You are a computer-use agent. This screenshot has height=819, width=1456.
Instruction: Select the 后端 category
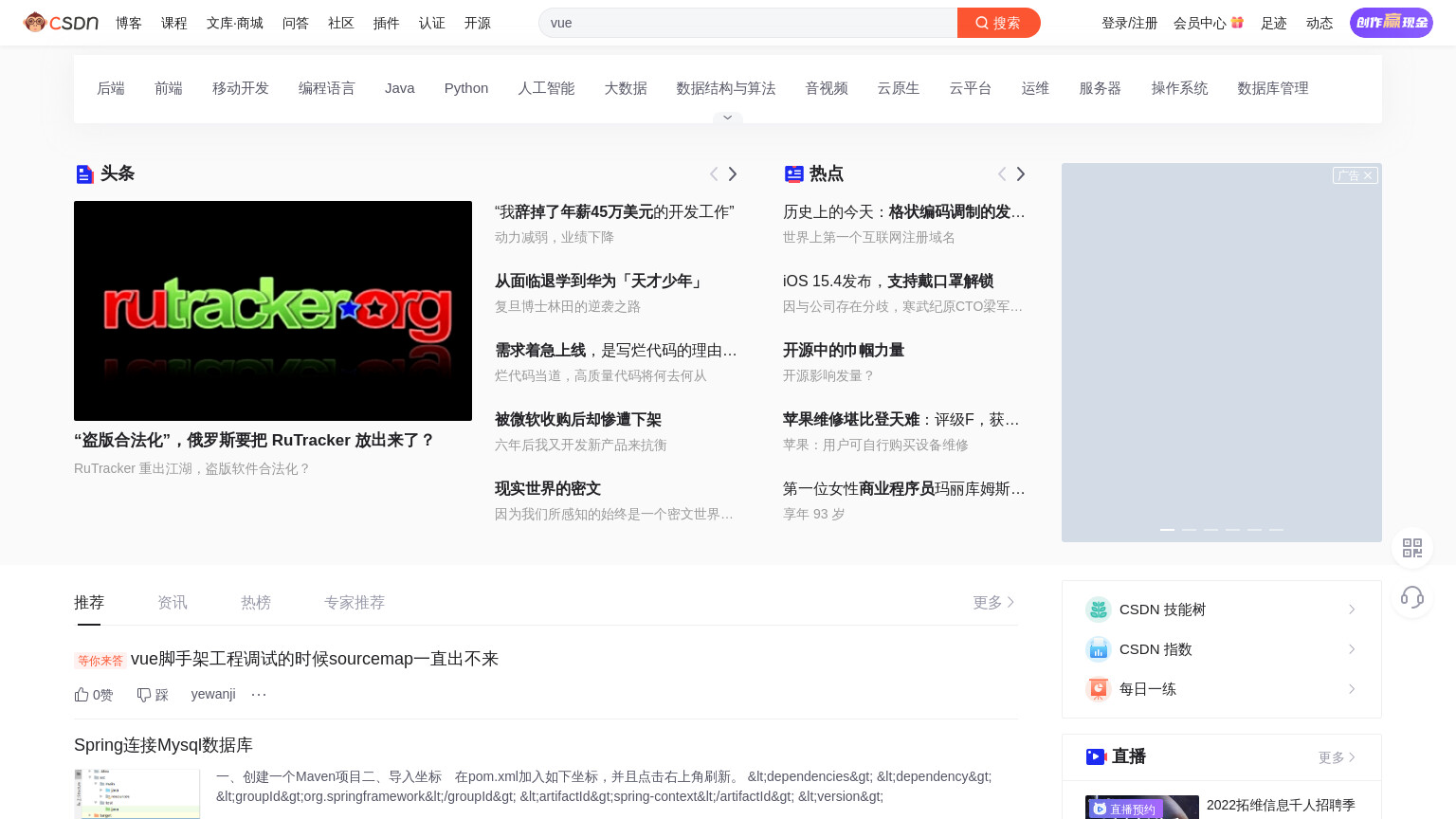click(x=111, y=88)
